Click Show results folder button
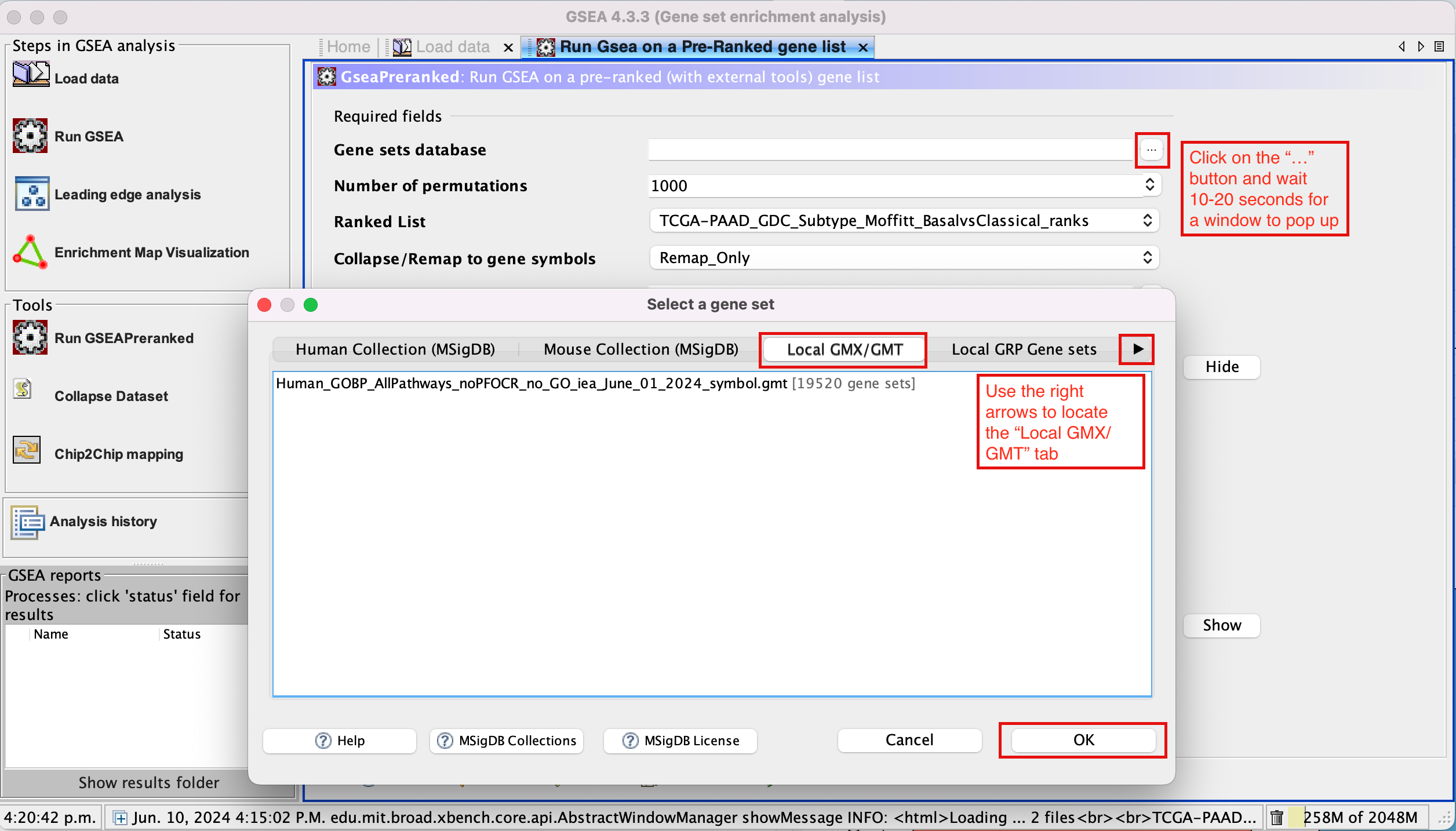This screenshot has height=831, width=1456. pos(148,782)
